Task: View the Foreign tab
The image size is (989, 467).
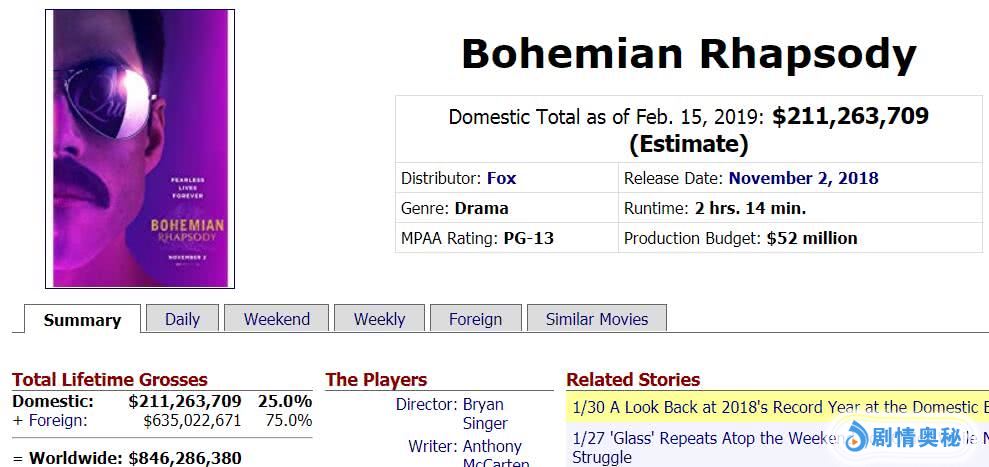Action: (475, 319)
